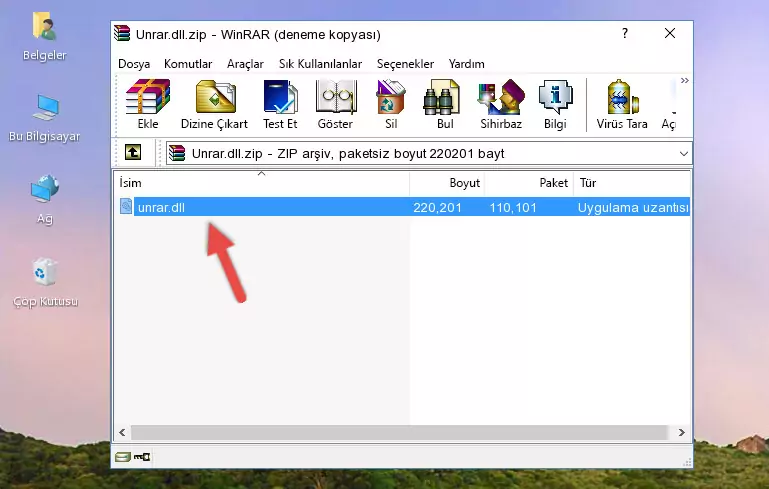This screenshot has width=769, height=489.
Task: Open the Seçenekler menu
Action: 405,64
